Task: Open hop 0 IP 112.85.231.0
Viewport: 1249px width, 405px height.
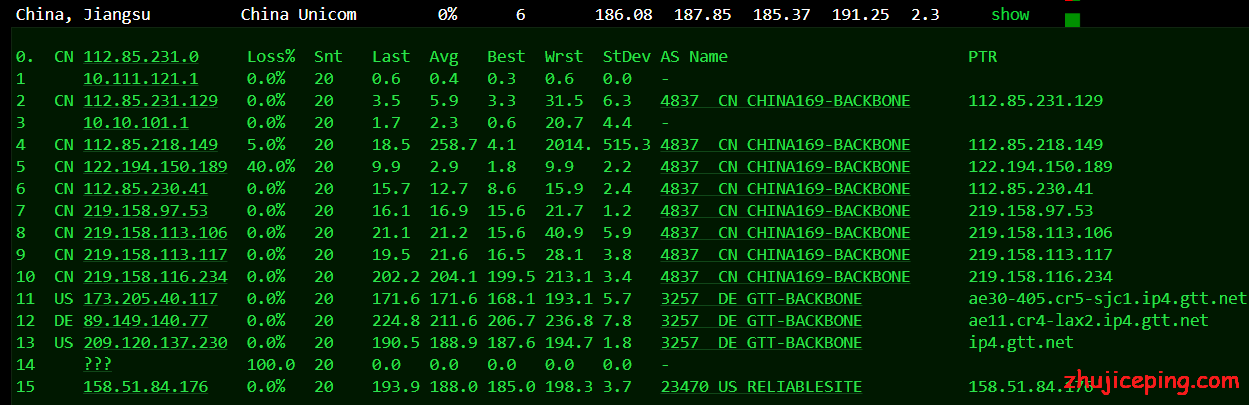Action: tap(141, 57)
